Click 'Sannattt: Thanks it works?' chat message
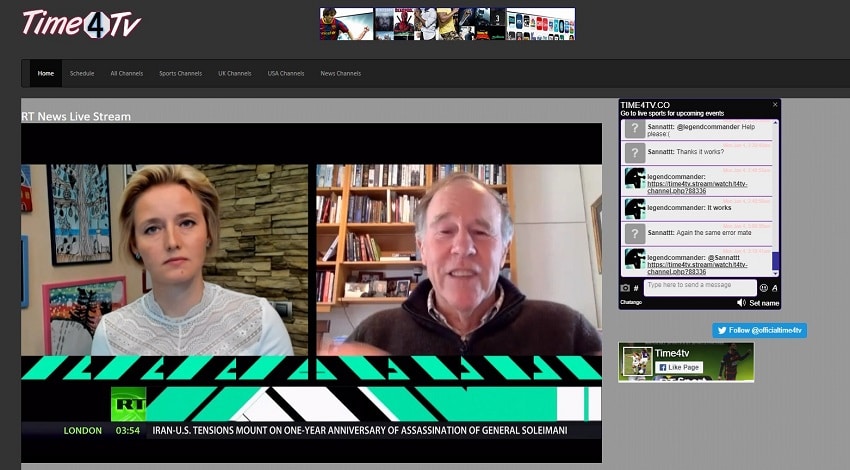The image size is (850, 470). [x=686, y=152]
